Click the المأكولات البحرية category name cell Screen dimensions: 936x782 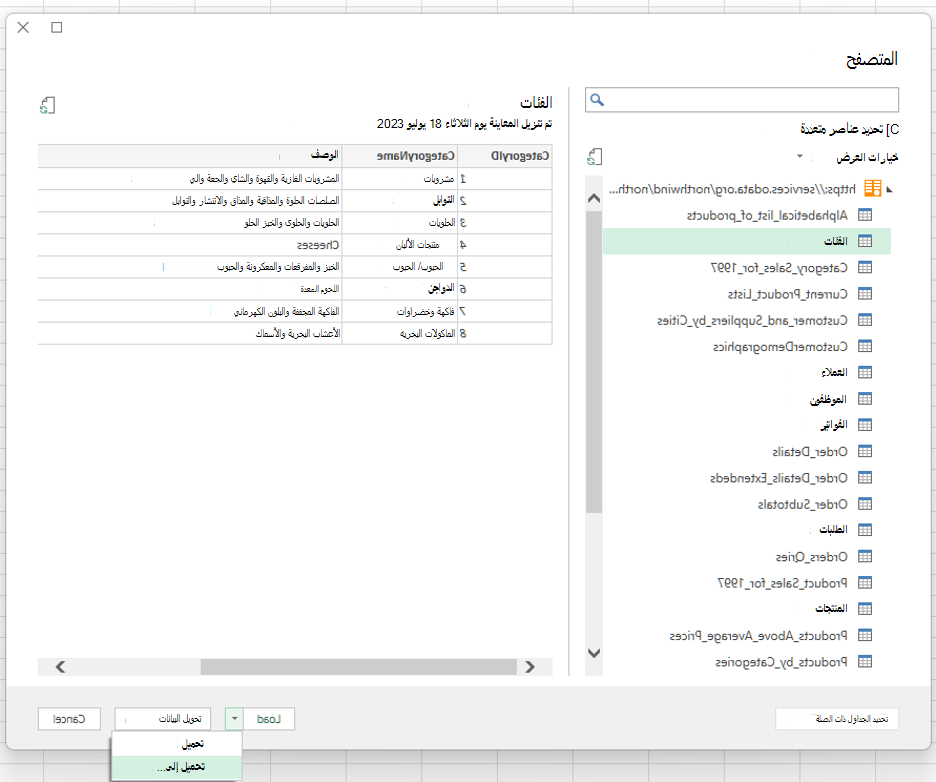[x=399, y=333]
